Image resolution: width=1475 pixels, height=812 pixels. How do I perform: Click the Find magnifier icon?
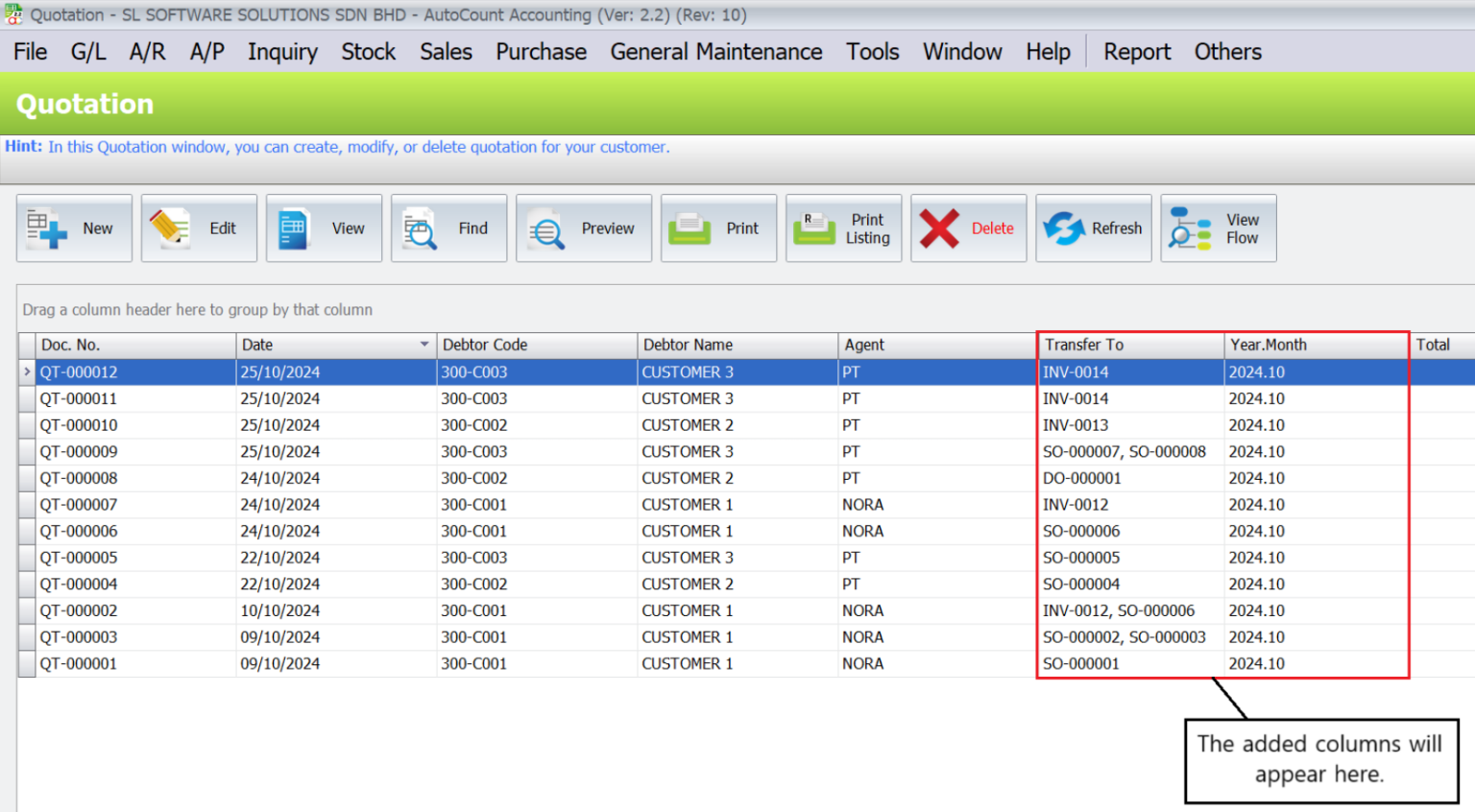coord(420,228)
